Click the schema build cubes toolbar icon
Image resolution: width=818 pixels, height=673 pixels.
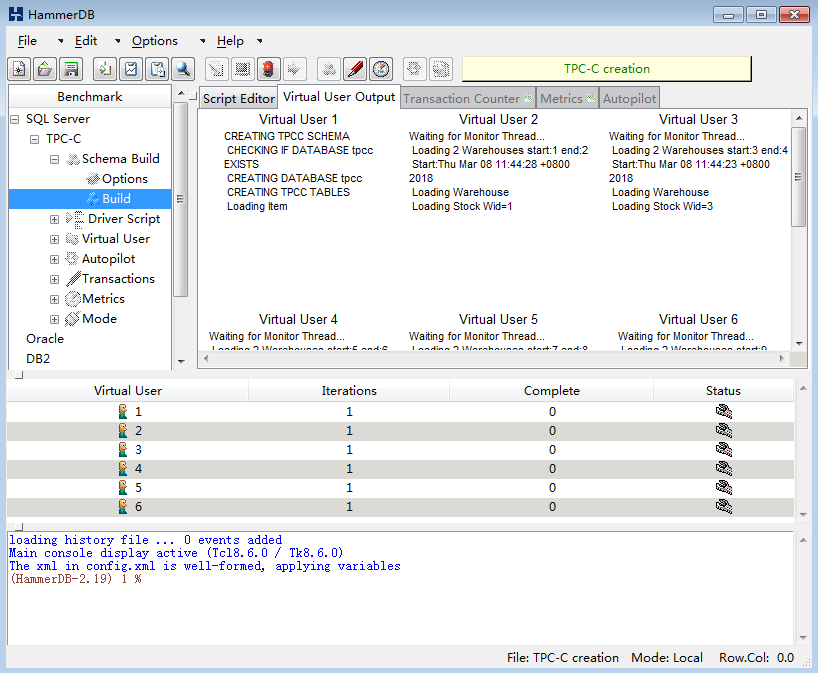pyautogui.click(x=329, y=69)
